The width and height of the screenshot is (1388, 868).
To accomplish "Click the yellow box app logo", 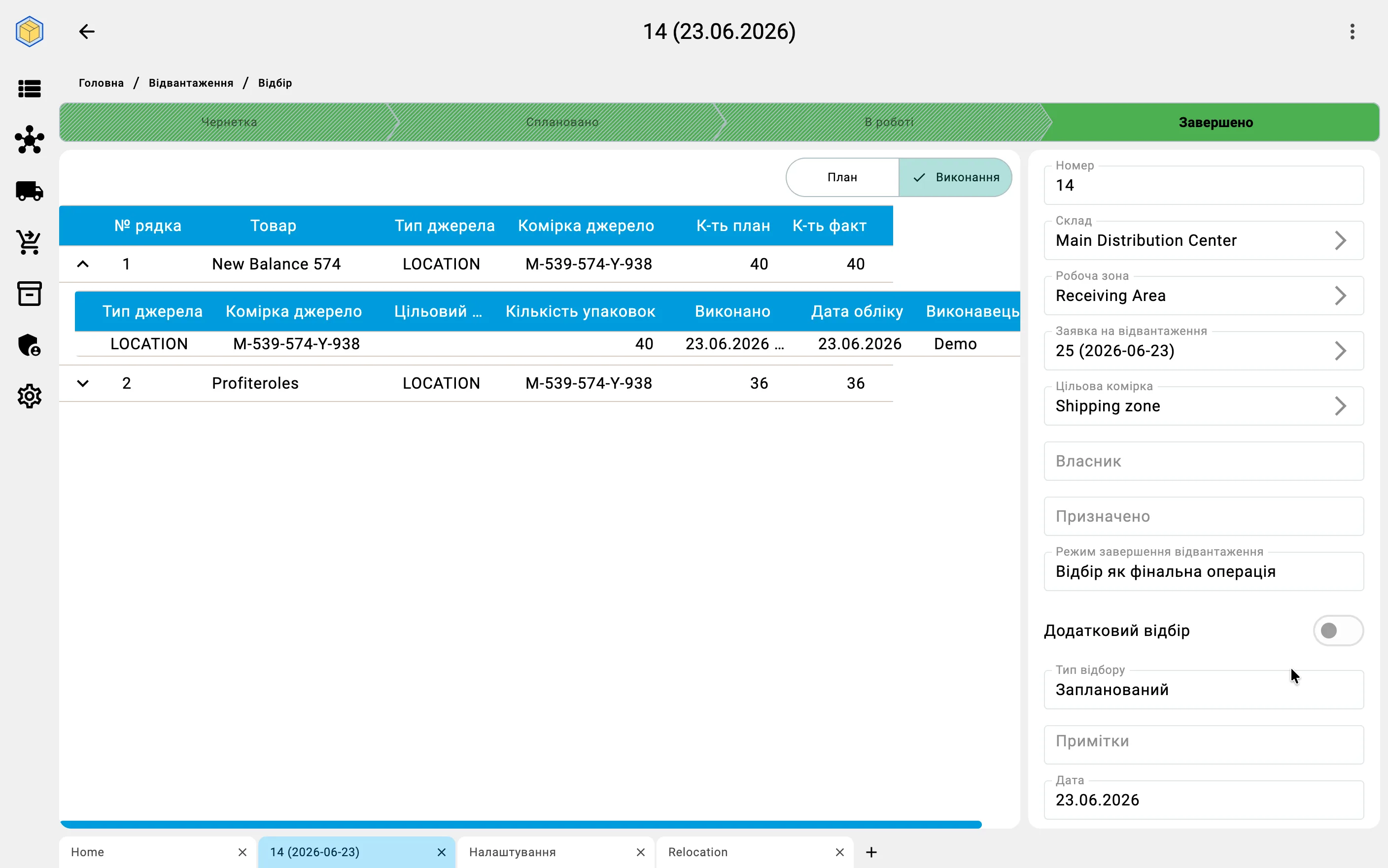I will 29,32.
